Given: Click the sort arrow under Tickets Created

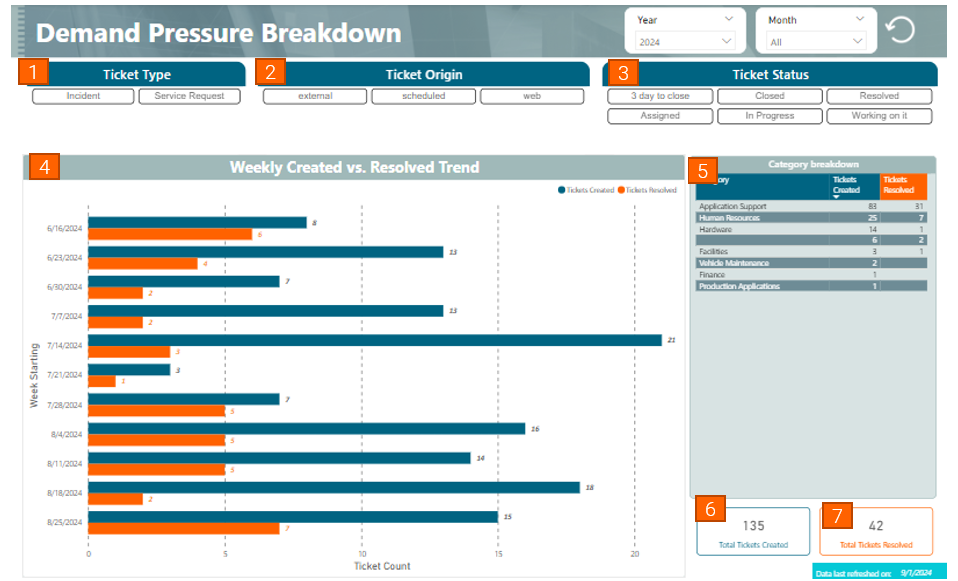Looking at the screenshot, I should [837, 197].
